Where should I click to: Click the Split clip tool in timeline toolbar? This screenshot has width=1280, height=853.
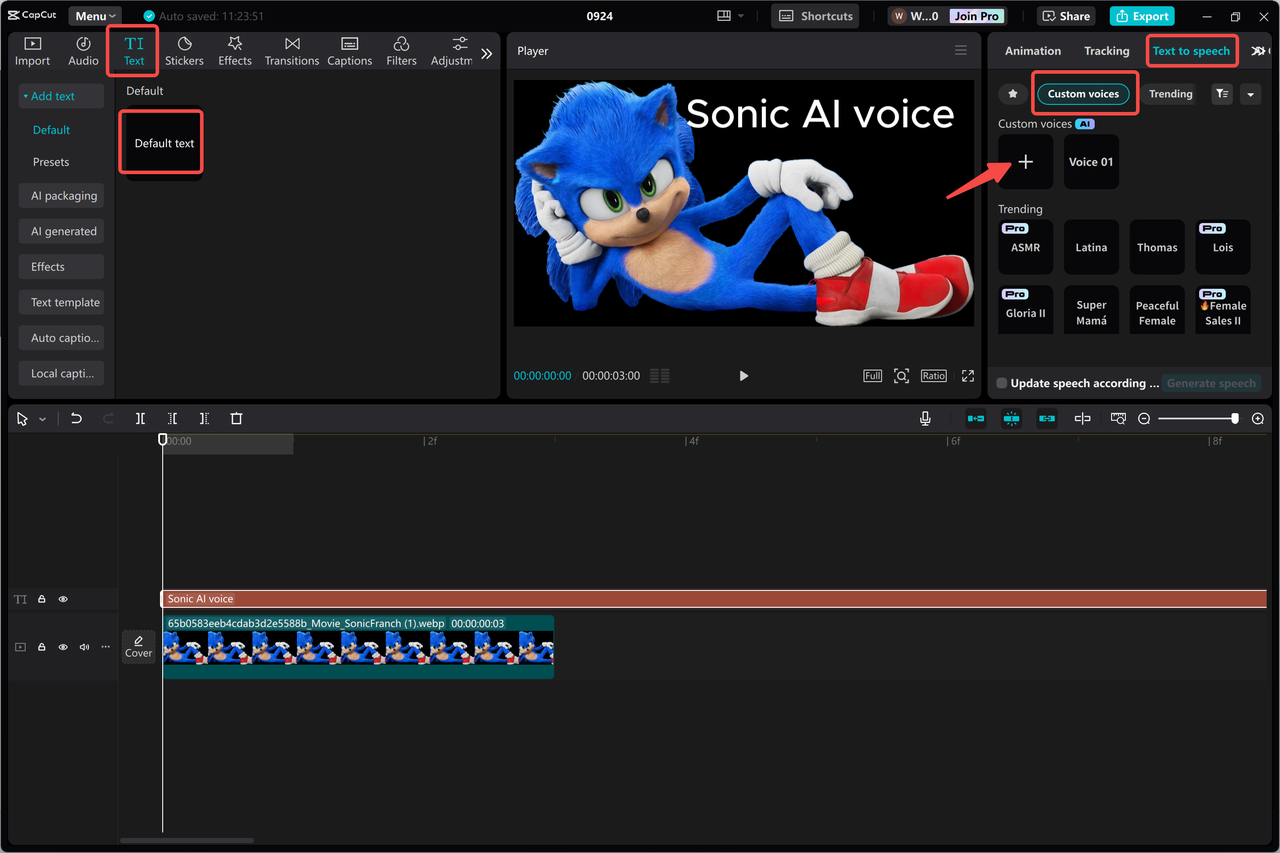[x=140, y=418]
